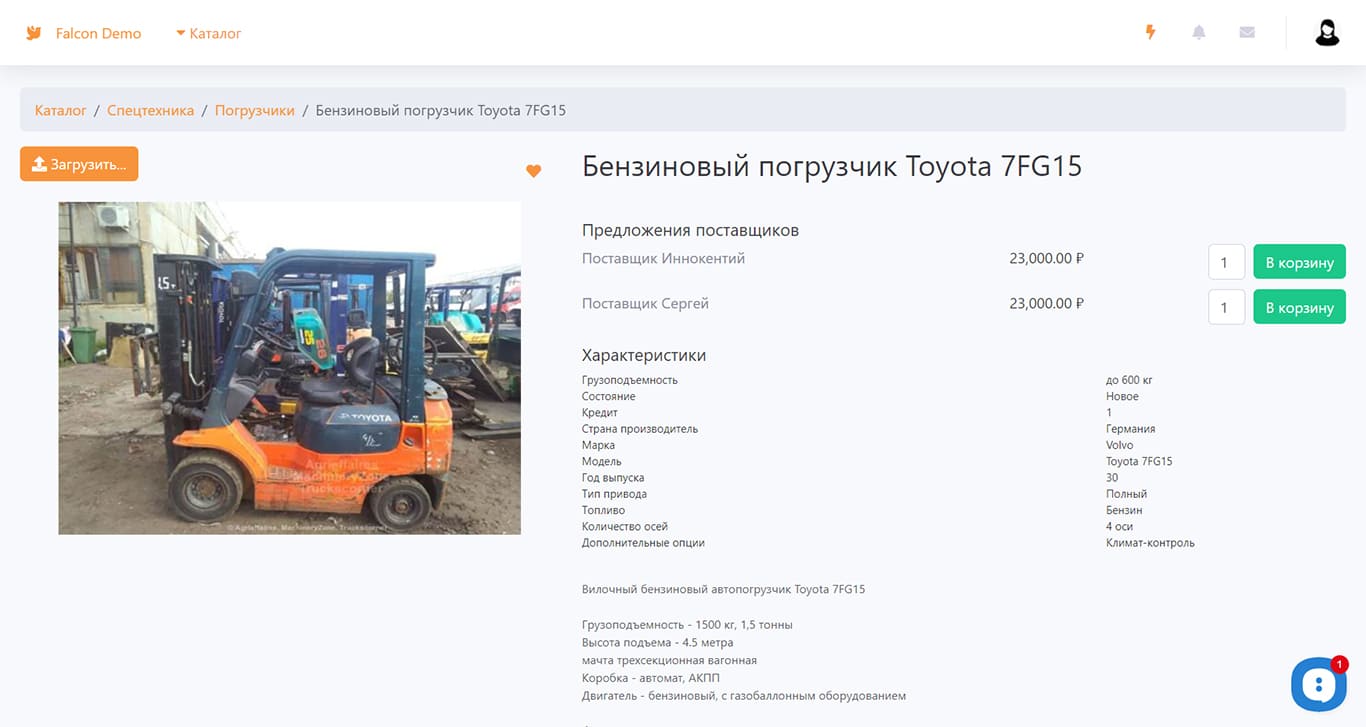Open the messages envelope icon
This screenshot has height=727, width=1366.
[x=1247, y=32]
